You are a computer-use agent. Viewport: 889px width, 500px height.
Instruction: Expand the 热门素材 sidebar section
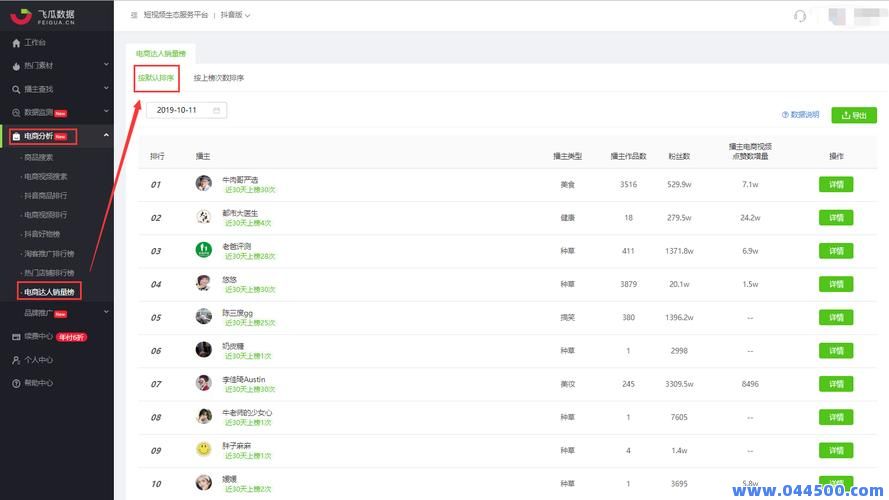click(107, 66)
